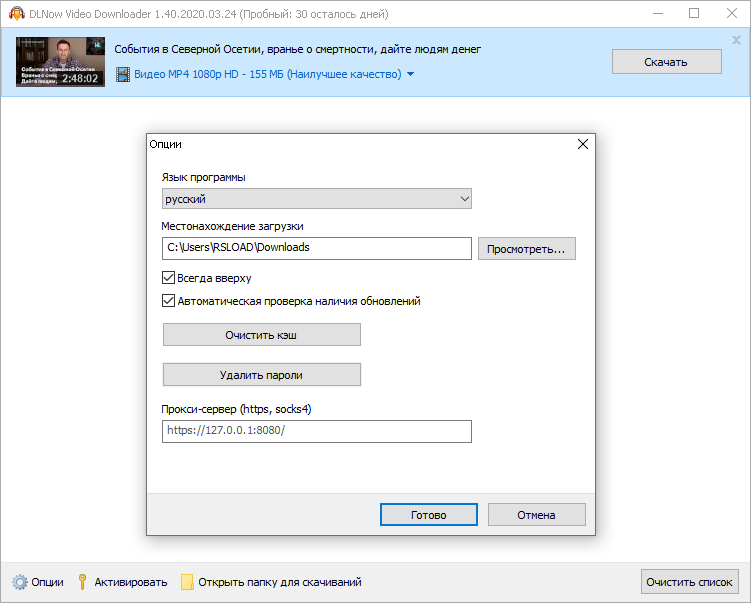Maximize the DLNow window

point(694,13)
